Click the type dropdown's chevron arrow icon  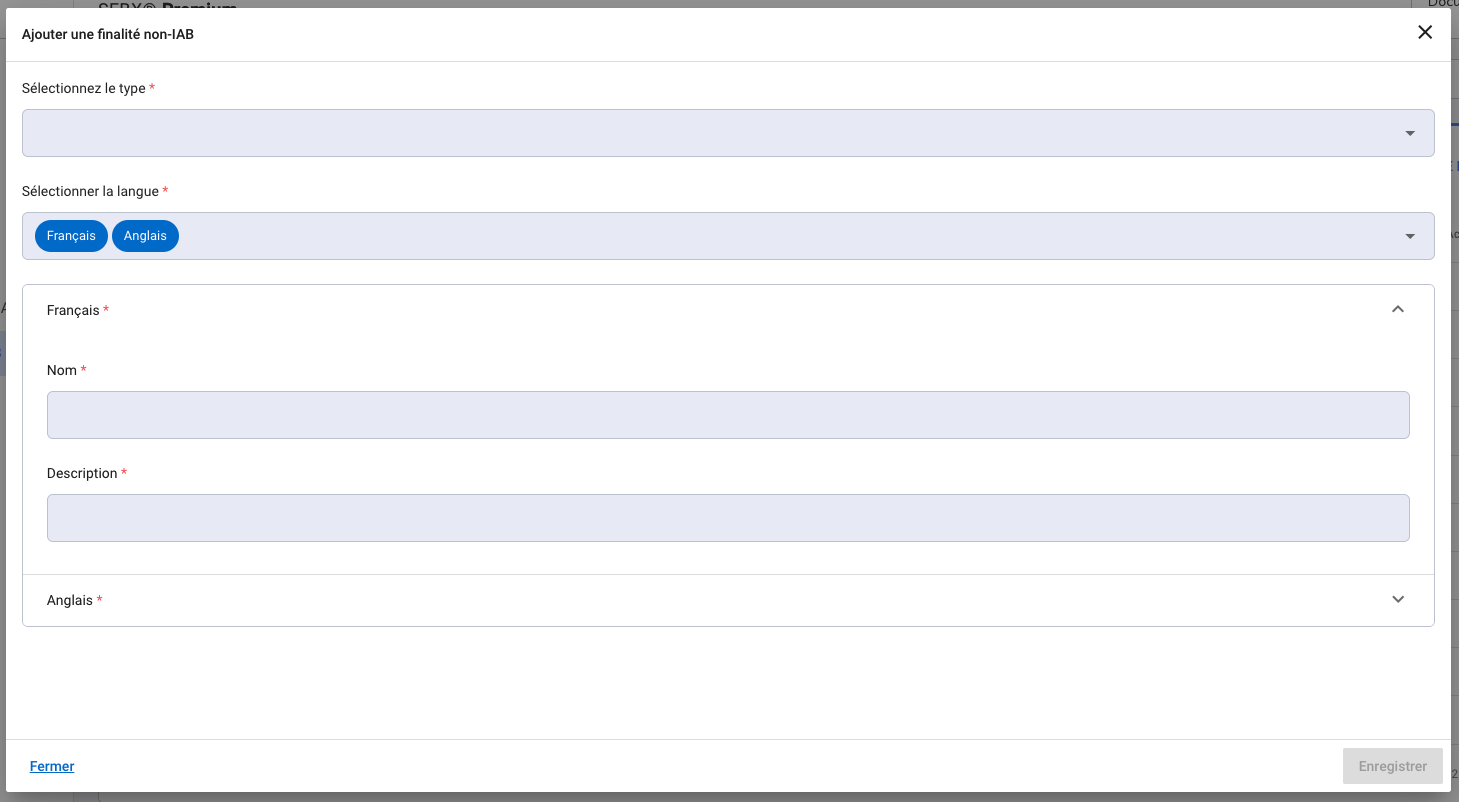pos(1410,132)
